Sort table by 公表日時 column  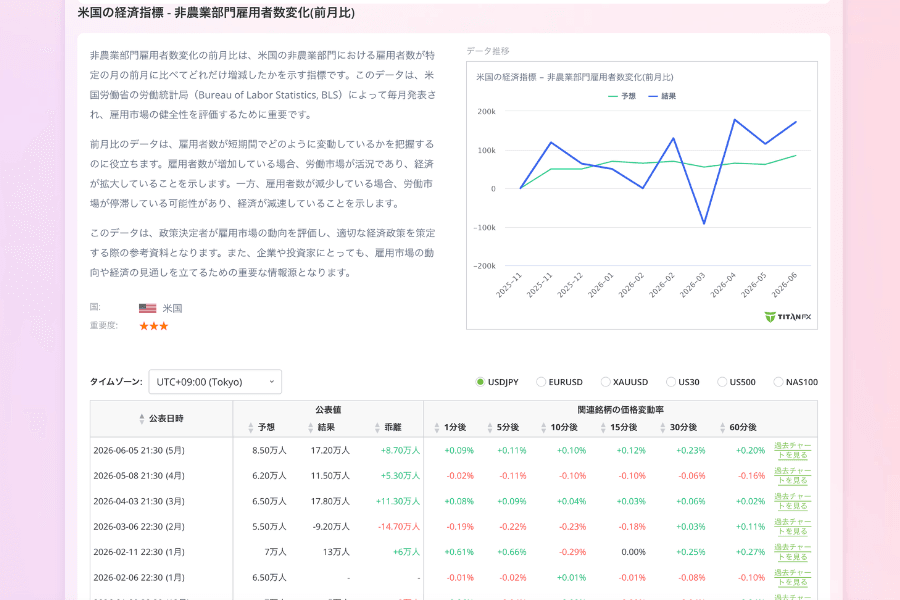tap(161, 419)
